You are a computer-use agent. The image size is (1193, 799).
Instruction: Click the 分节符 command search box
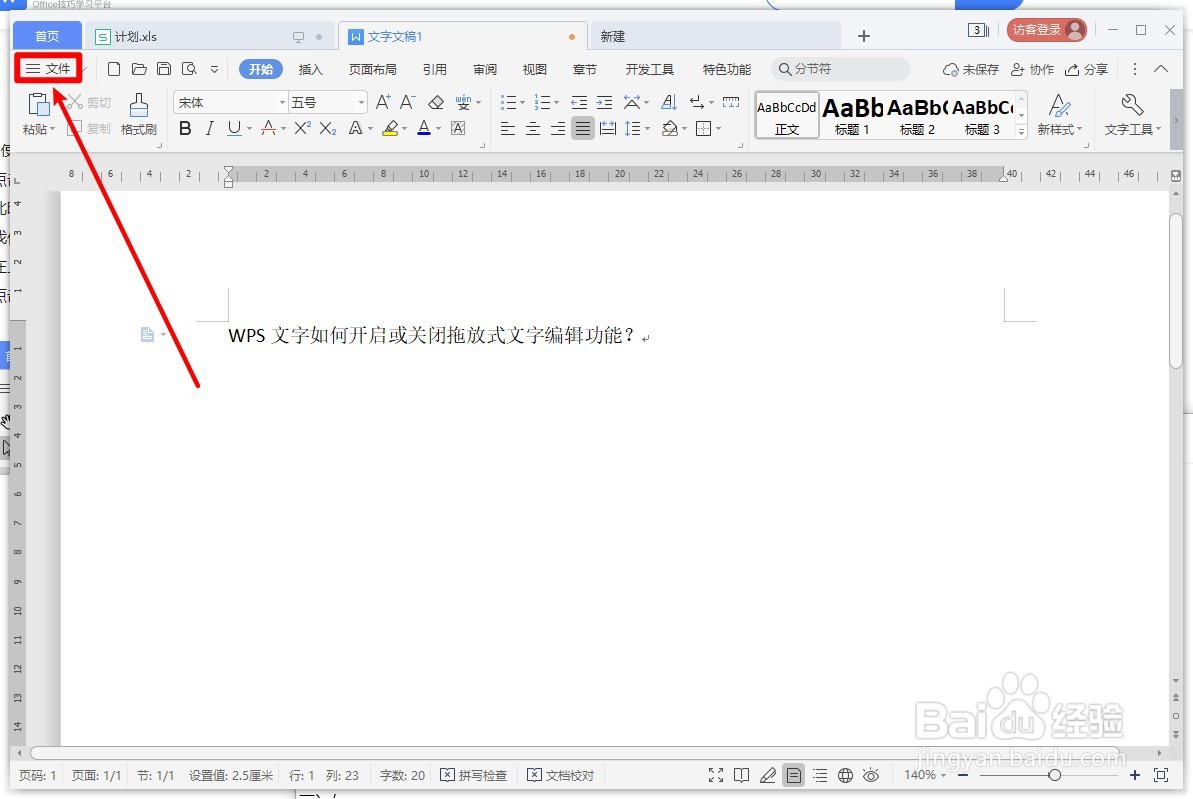pos(841,69)
